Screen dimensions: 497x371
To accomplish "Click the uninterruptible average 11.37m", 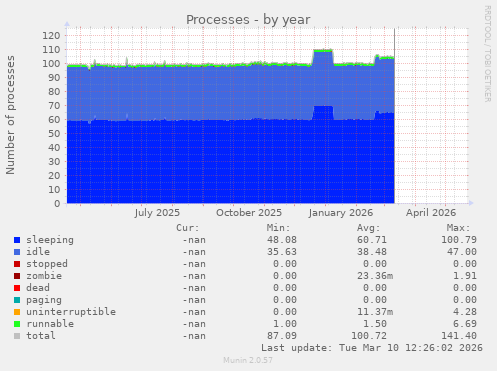I will point(375,312).
